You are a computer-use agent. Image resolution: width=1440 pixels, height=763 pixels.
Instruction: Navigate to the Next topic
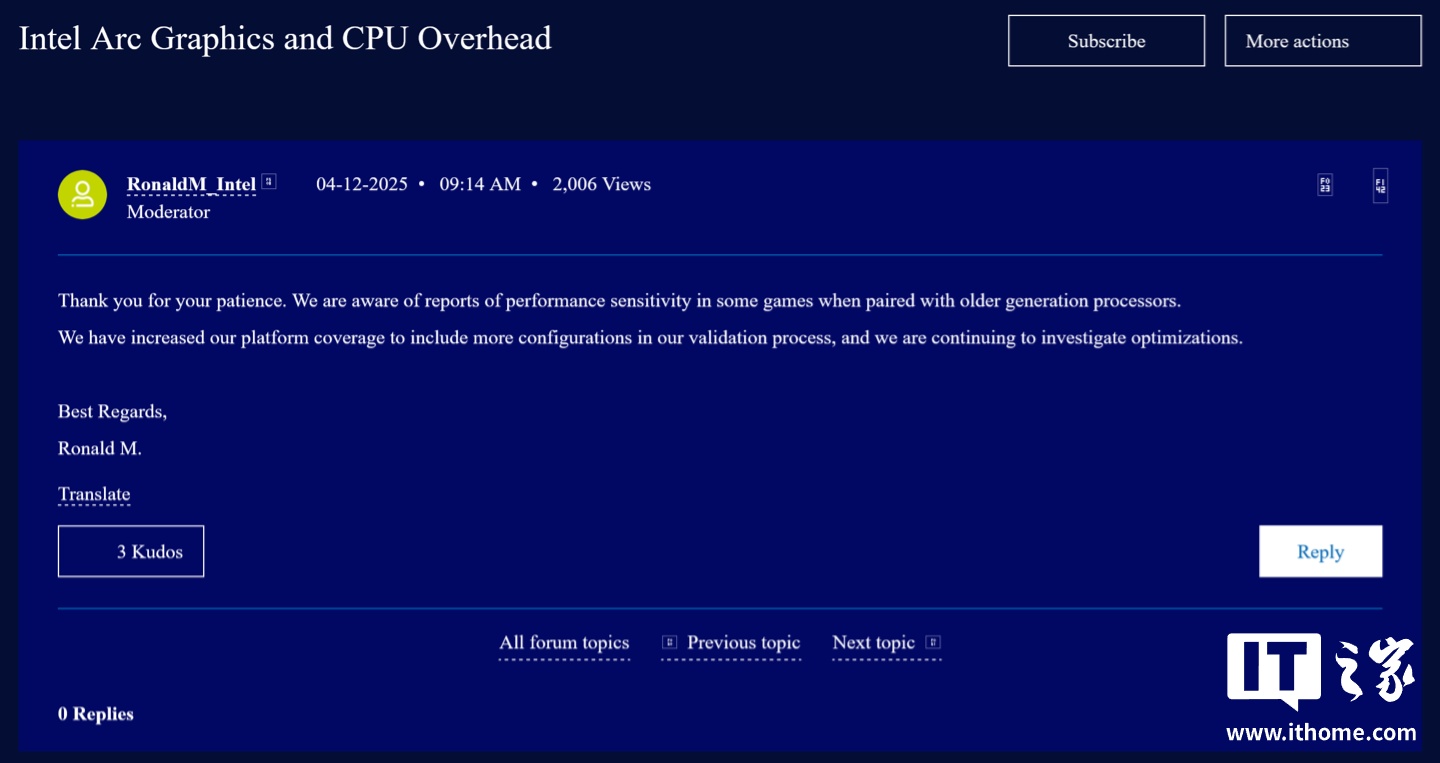(873, 643)
